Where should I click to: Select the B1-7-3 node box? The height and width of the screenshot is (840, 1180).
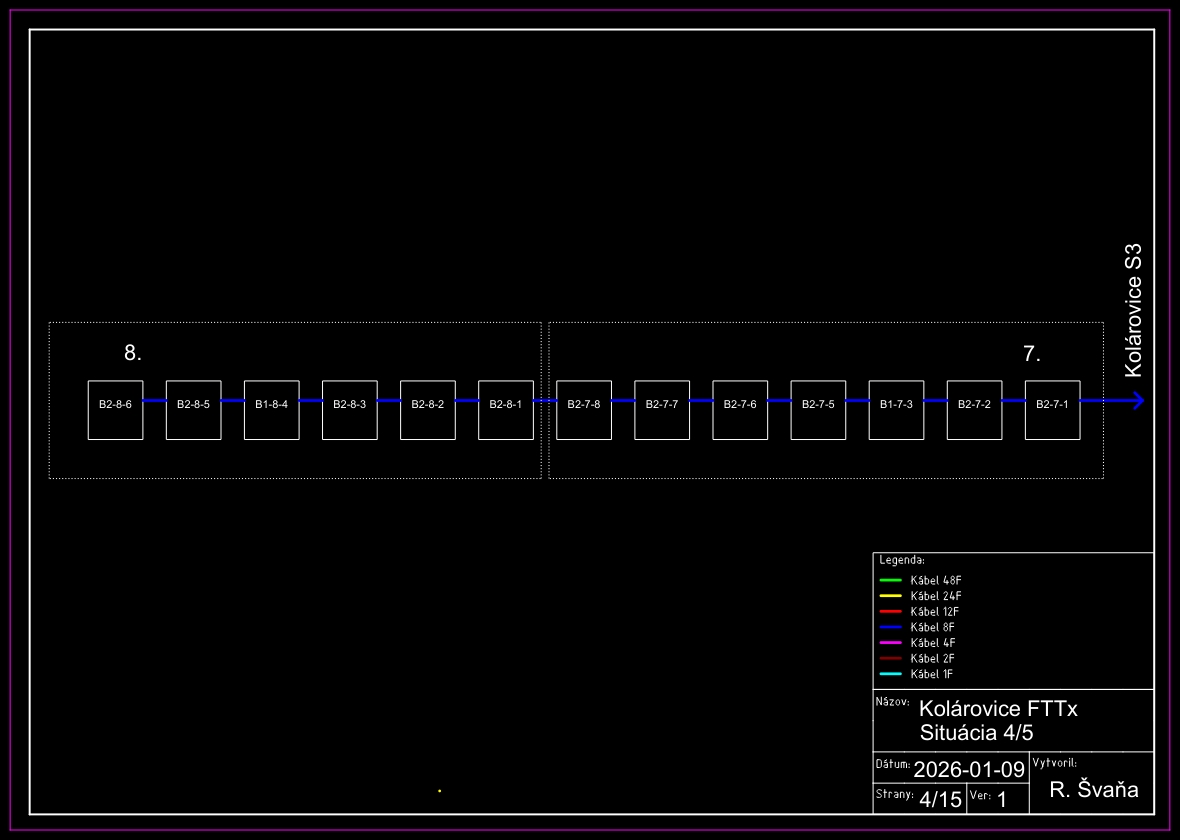click(896, 410)
